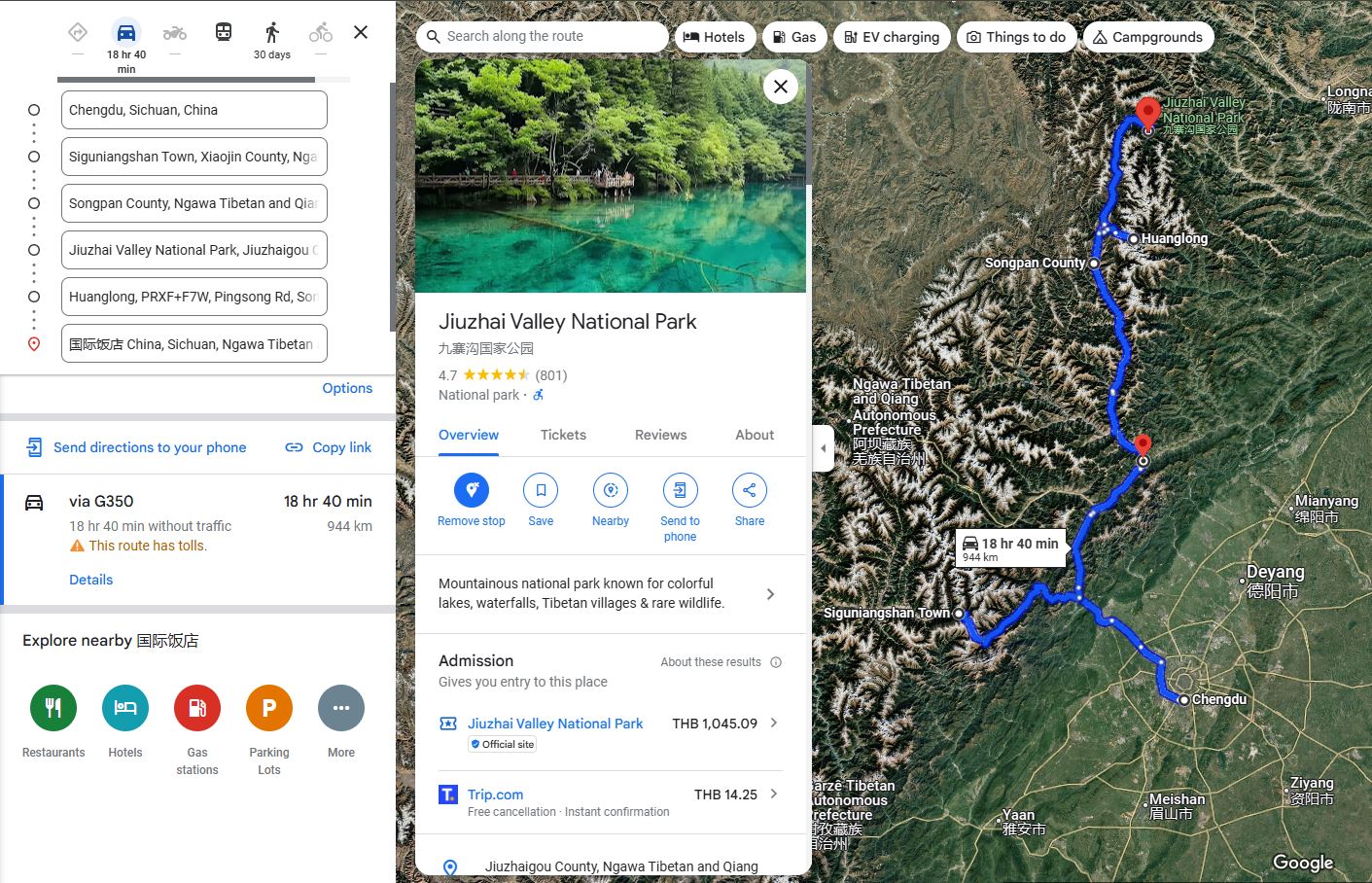Open Jiuzhai Valley National Park official ticket link
This screenshot has height=883, width=1372.
coord(555,724)
